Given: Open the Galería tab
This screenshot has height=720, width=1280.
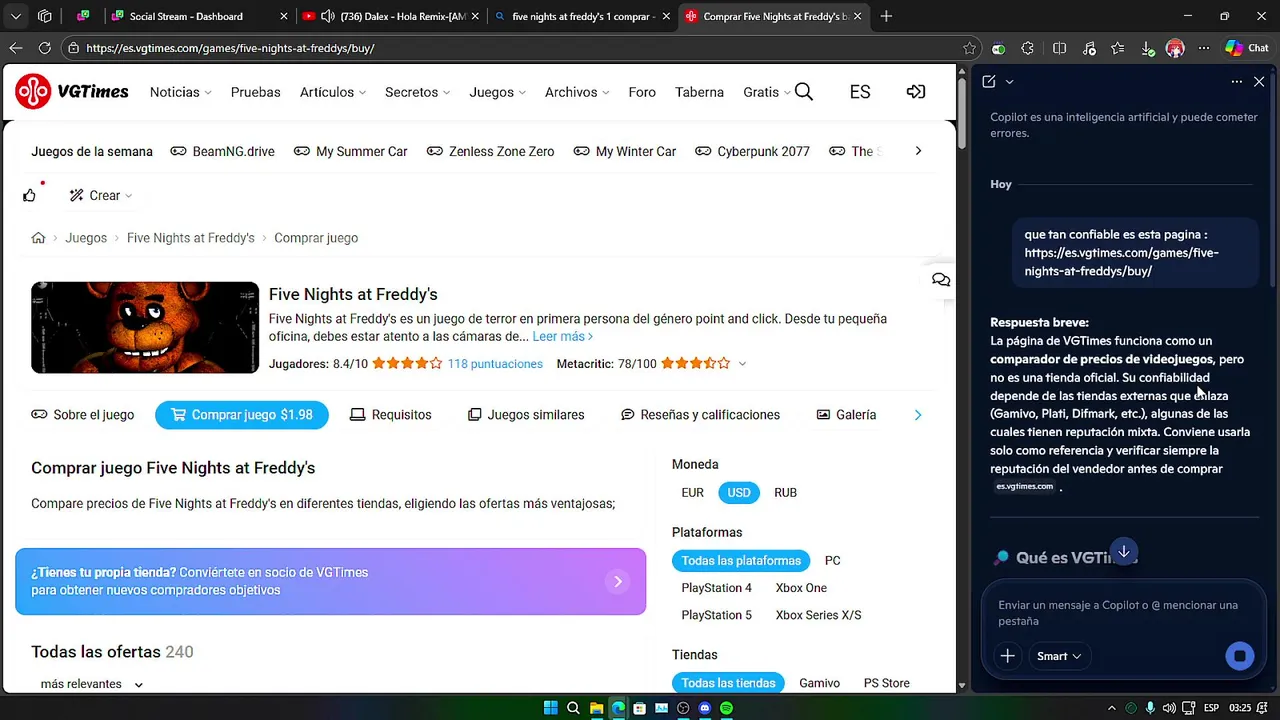Looking at the screenshot, I should pyautogui.click(x=846, y=415).
